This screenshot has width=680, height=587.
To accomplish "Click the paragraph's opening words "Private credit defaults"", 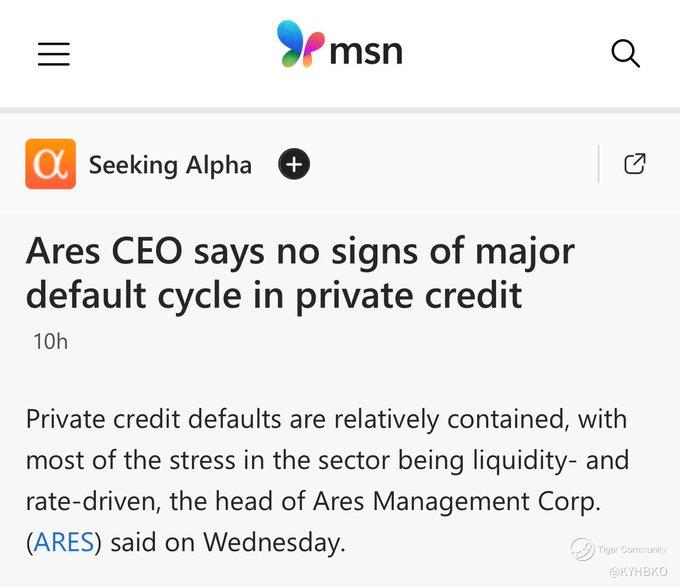I will click(139, 418).
